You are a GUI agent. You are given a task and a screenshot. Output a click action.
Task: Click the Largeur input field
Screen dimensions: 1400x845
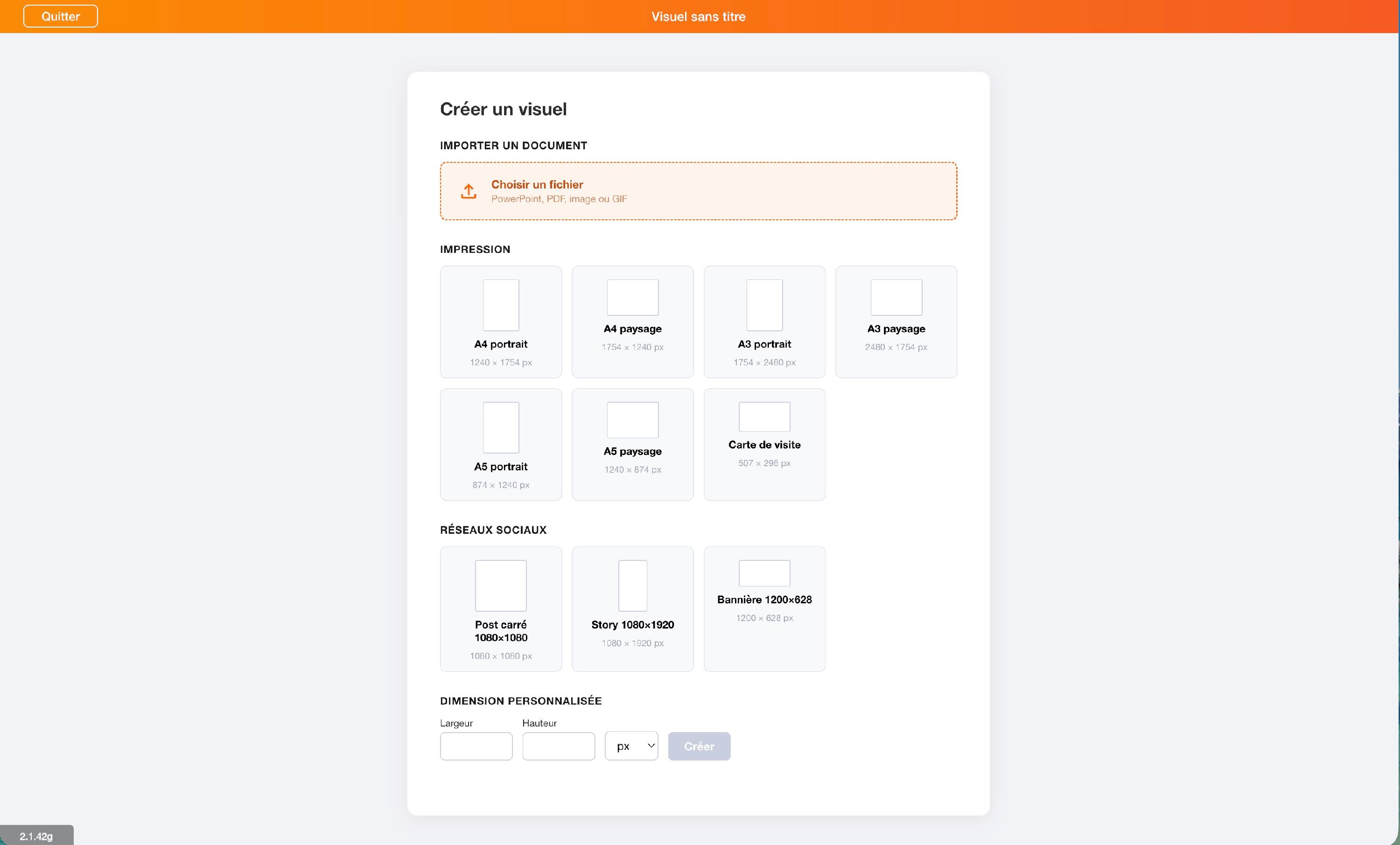[476, 746]
